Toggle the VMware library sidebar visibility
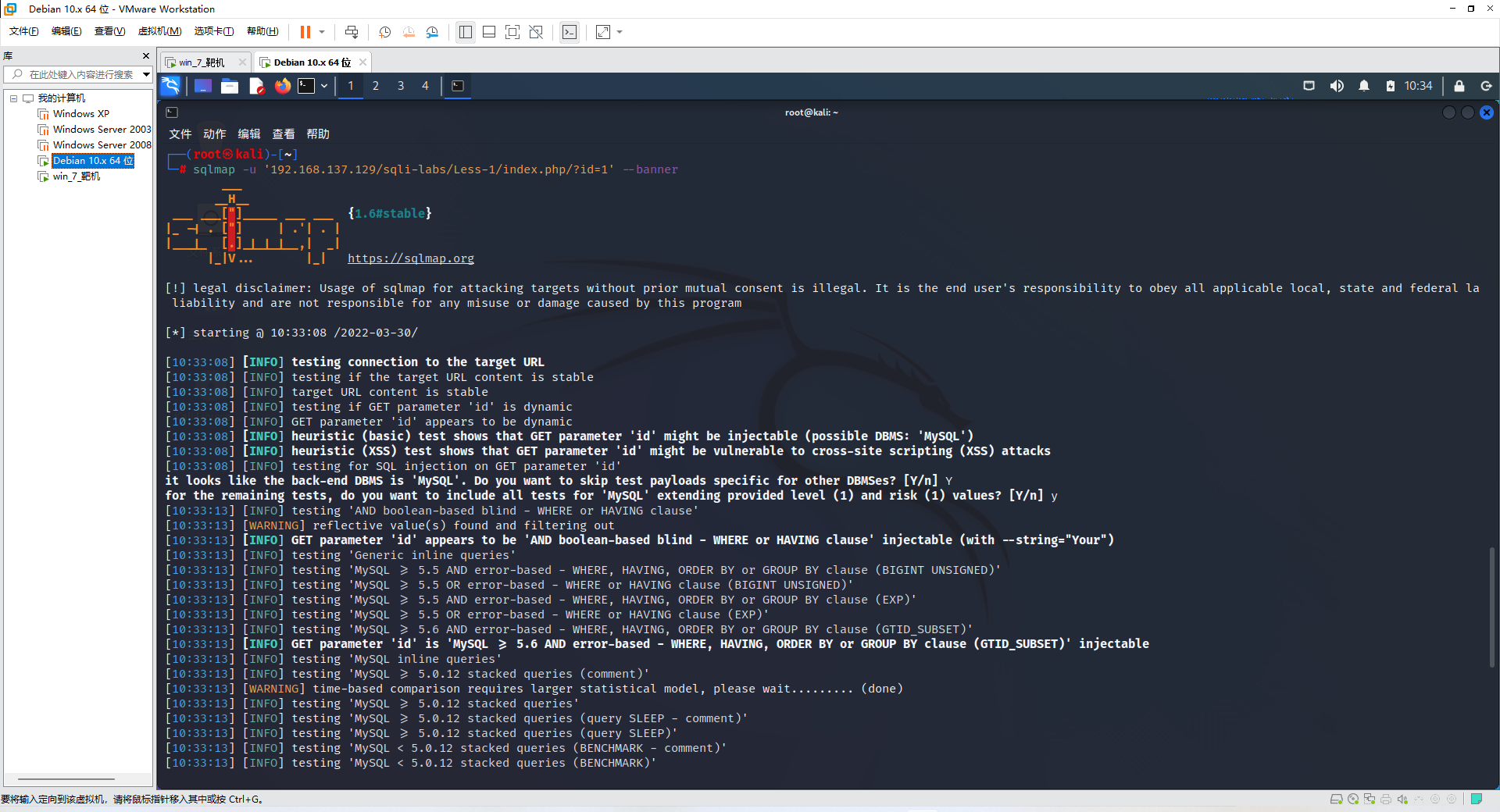 [465, 32]
